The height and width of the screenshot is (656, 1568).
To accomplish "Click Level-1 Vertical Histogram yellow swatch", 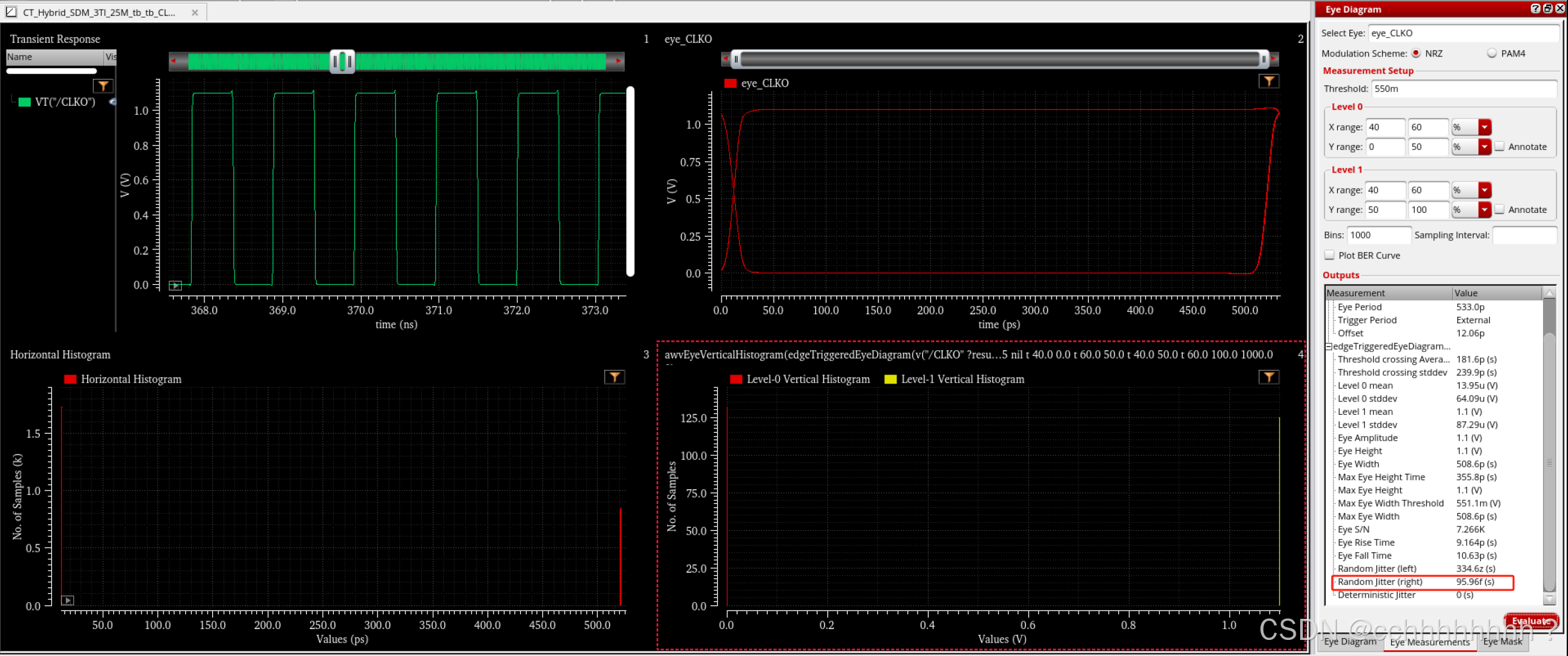I will (890, 379).
